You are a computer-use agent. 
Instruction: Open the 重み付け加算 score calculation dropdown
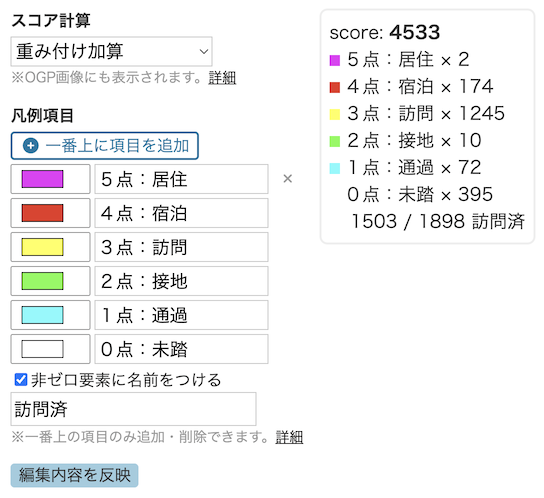click(x=111, y=51)
